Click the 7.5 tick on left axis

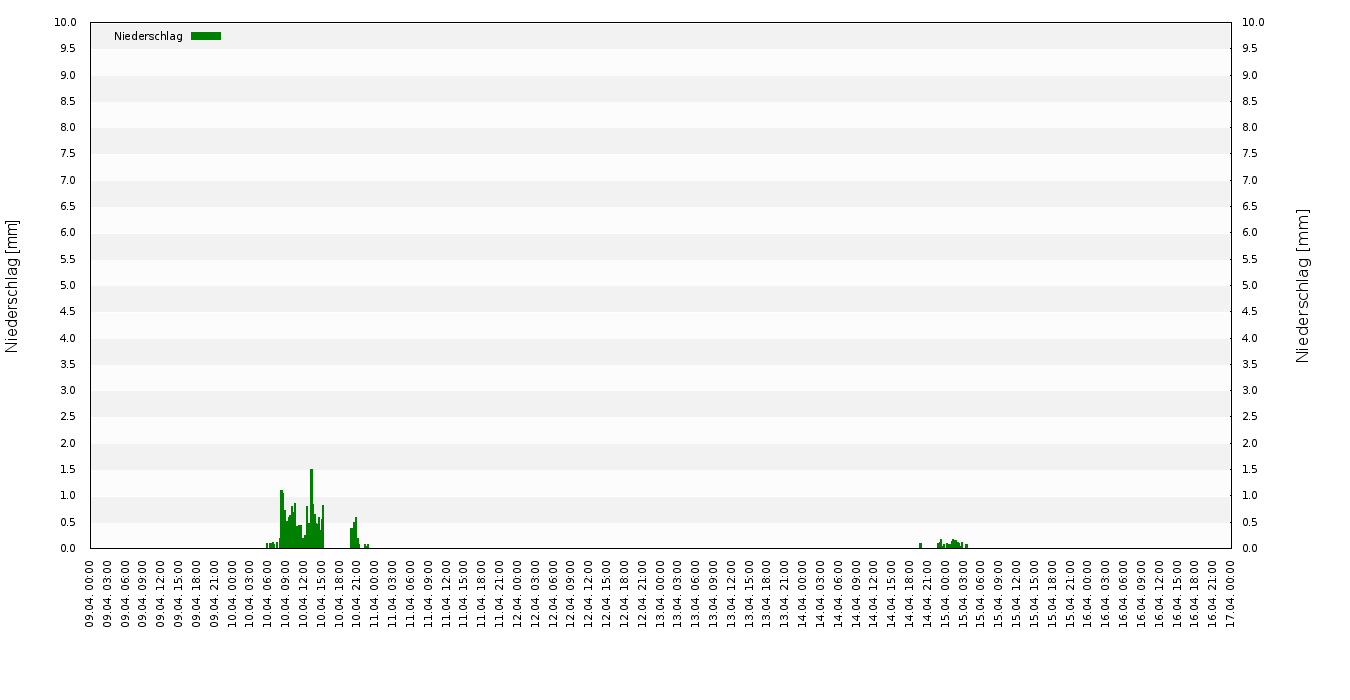67,154
